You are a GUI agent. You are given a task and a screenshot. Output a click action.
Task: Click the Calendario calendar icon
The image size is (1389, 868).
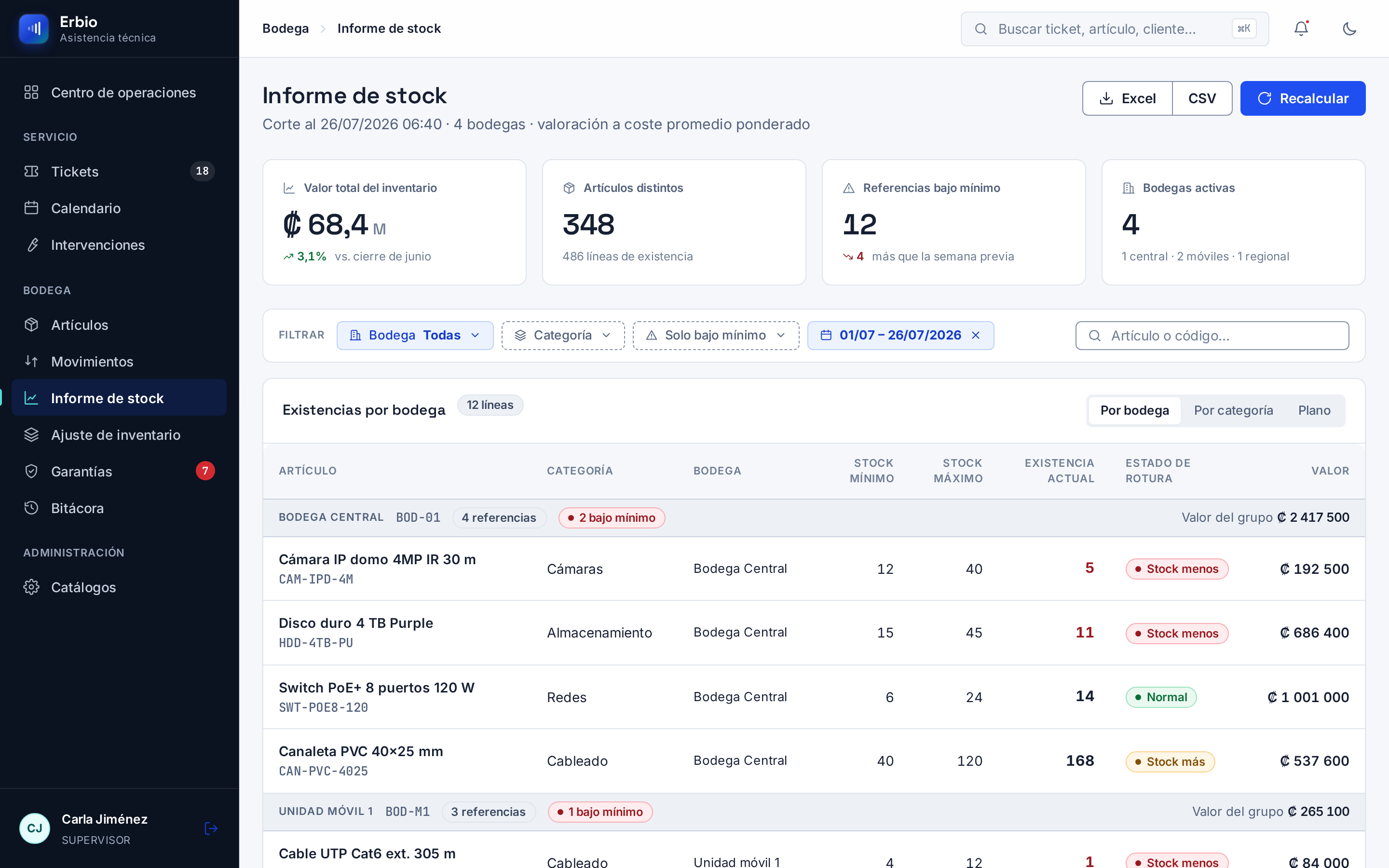coord(31,208)
